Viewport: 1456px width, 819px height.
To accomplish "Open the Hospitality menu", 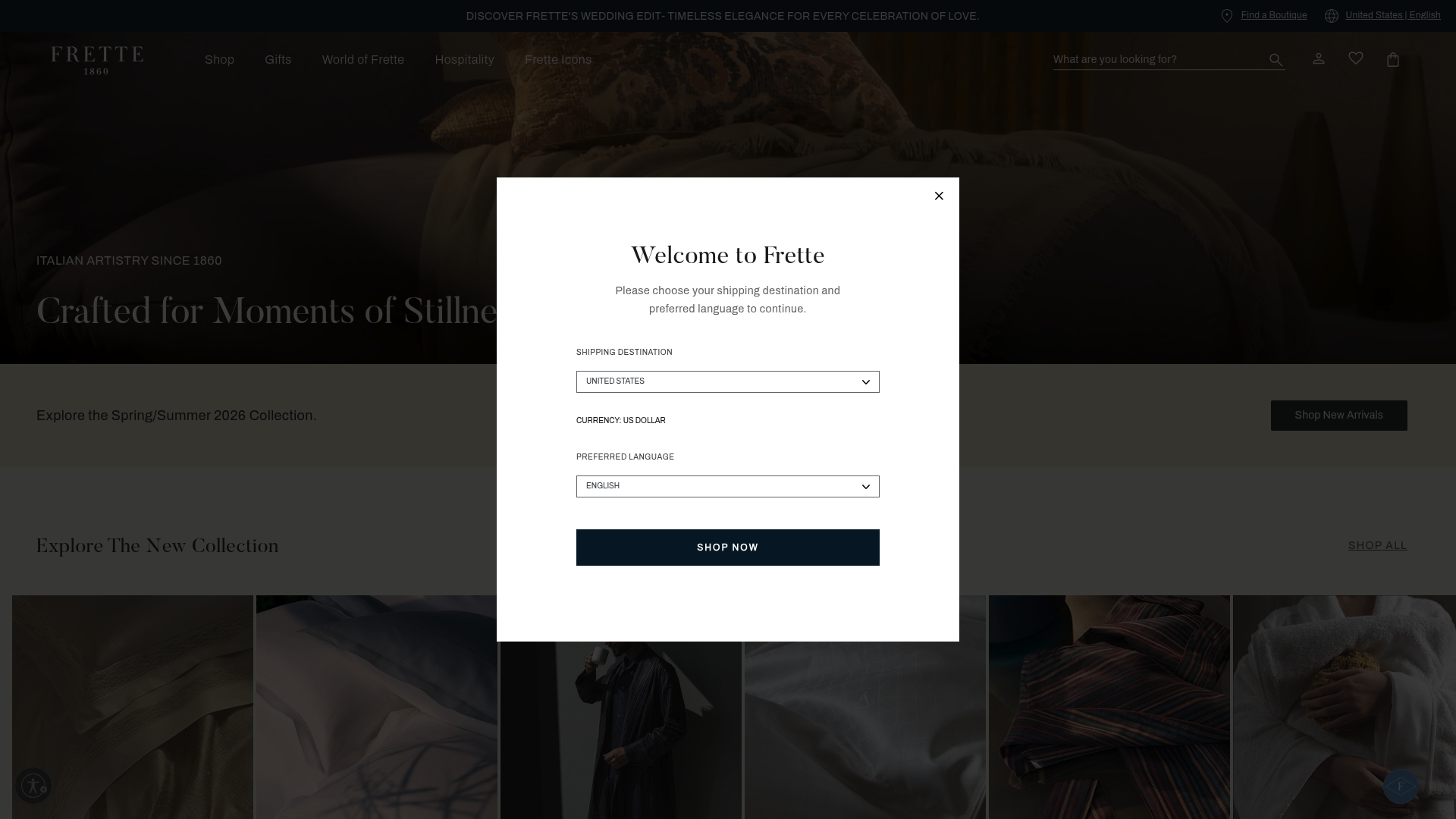I will pyautogui.click(x=465, y=60).
